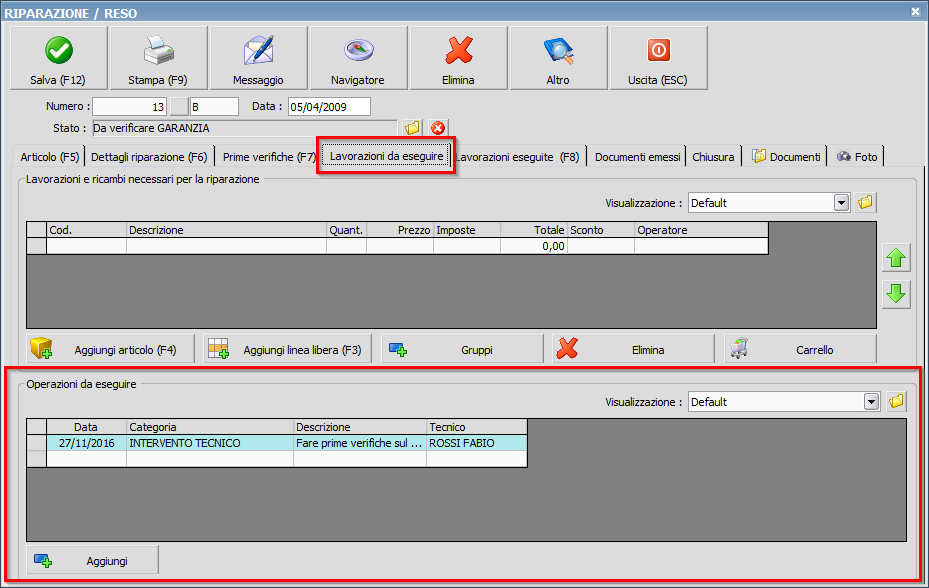Select INTERVENTO TECNICO category cell
The width and height of the screenshot is (929, 588).
coord(210,443)
